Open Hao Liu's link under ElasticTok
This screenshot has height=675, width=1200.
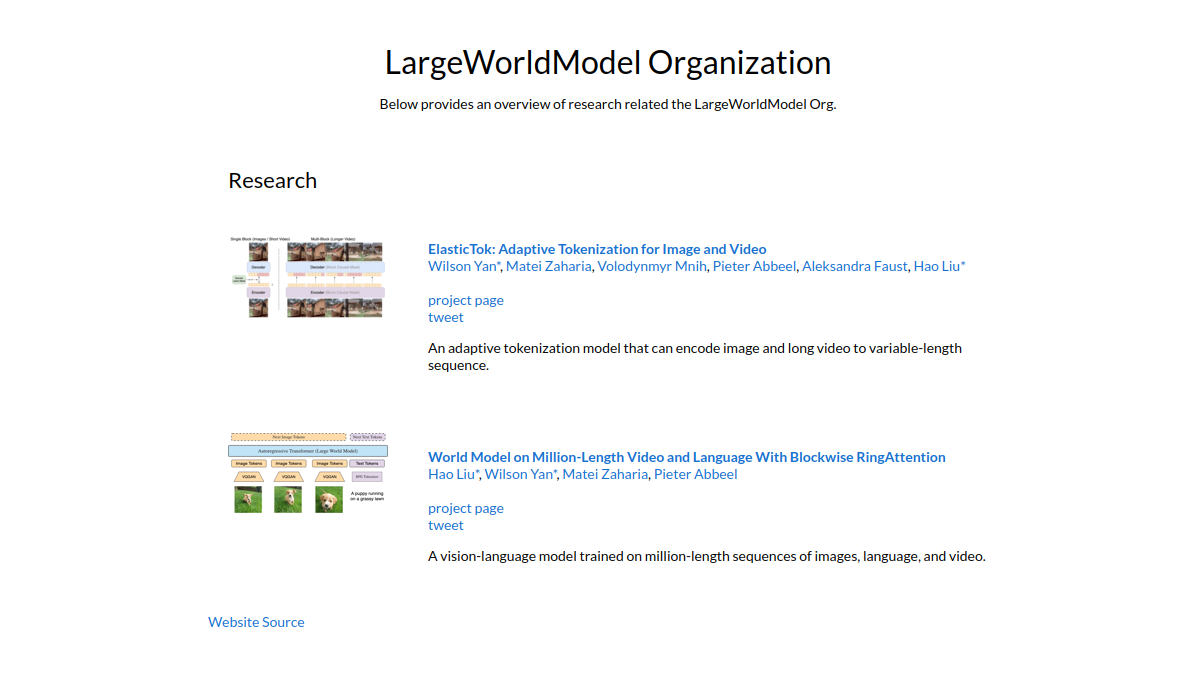click(x=939, y=266)
